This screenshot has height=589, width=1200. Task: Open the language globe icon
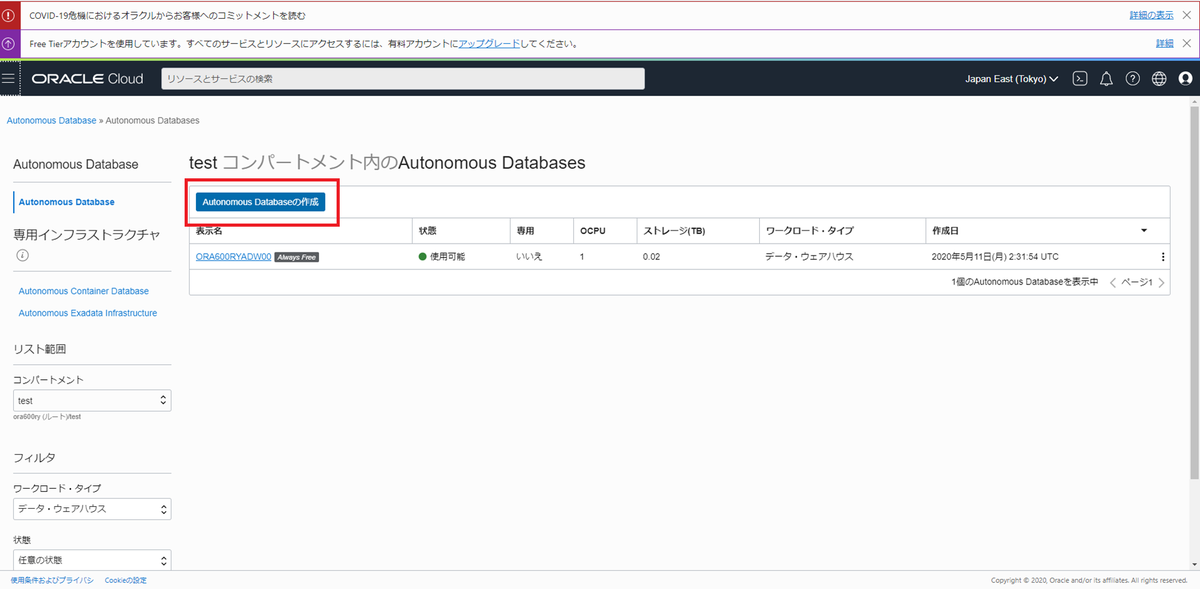(x=1159, y=78)
